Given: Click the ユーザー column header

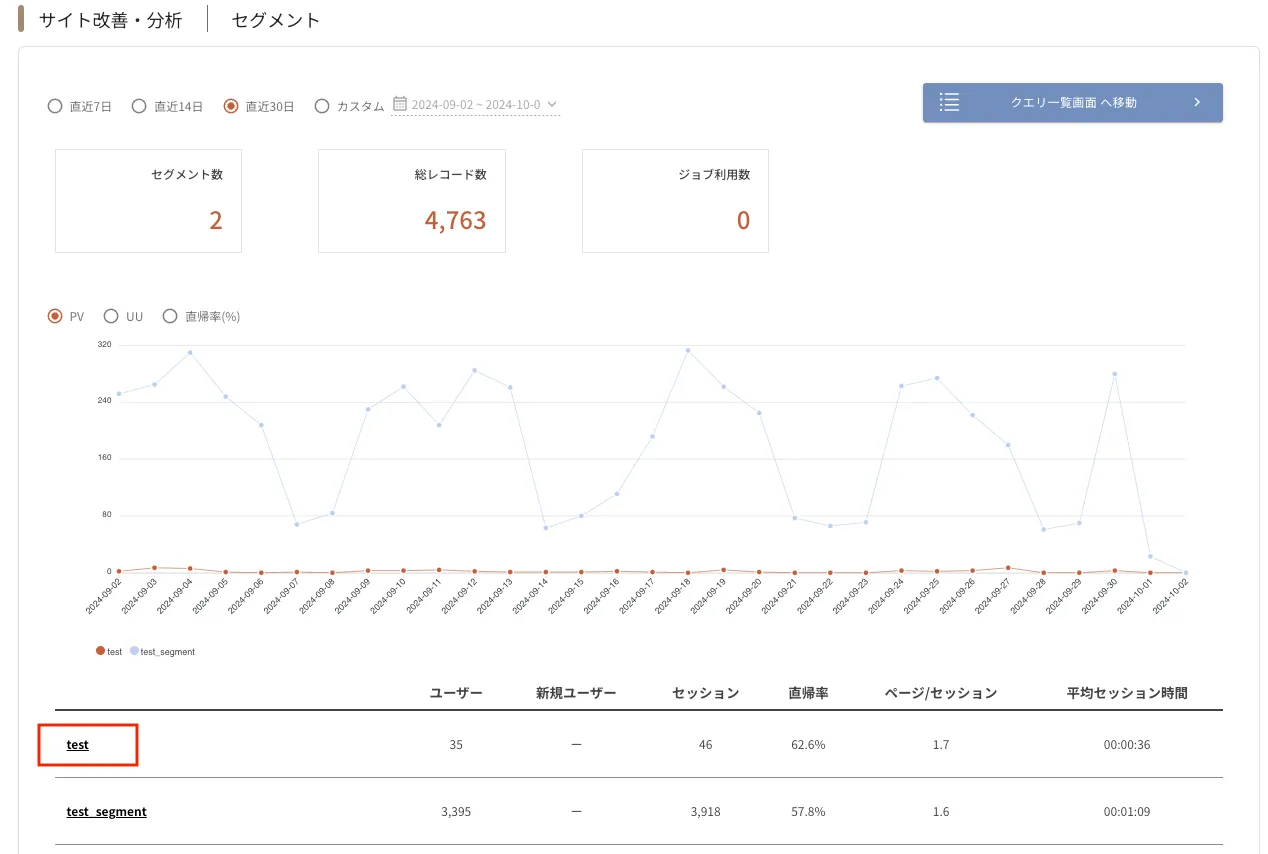Looking at the screenshot, I should 456,693.
